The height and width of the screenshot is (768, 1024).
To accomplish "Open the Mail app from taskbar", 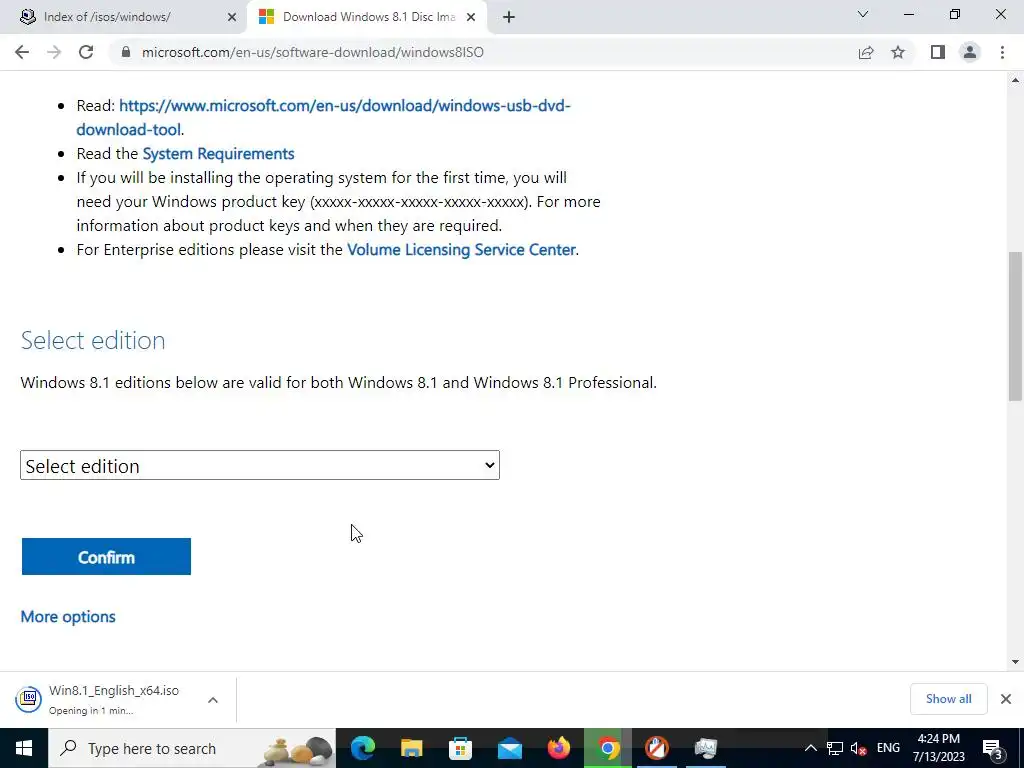I will (x=509, y=748).
